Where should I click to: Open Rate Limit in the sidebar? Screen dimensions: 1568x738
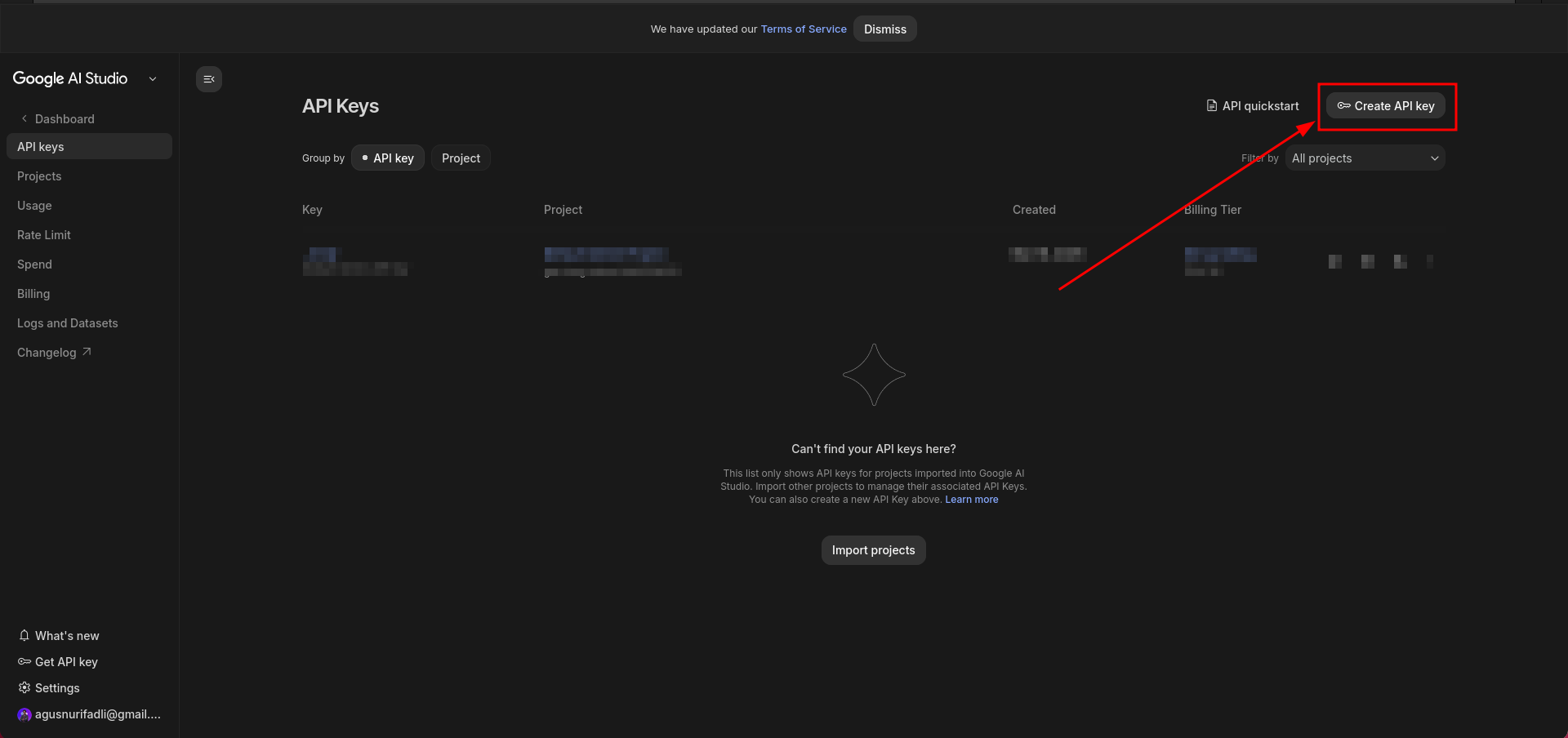tap(44, 235)
